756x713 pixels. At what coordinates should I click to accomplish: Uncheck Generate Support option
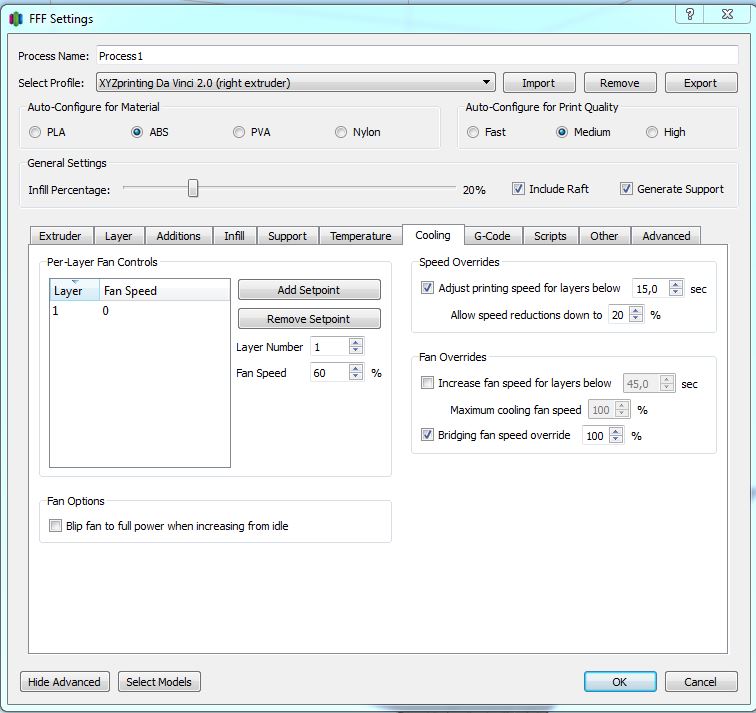(x=626, y=189)
